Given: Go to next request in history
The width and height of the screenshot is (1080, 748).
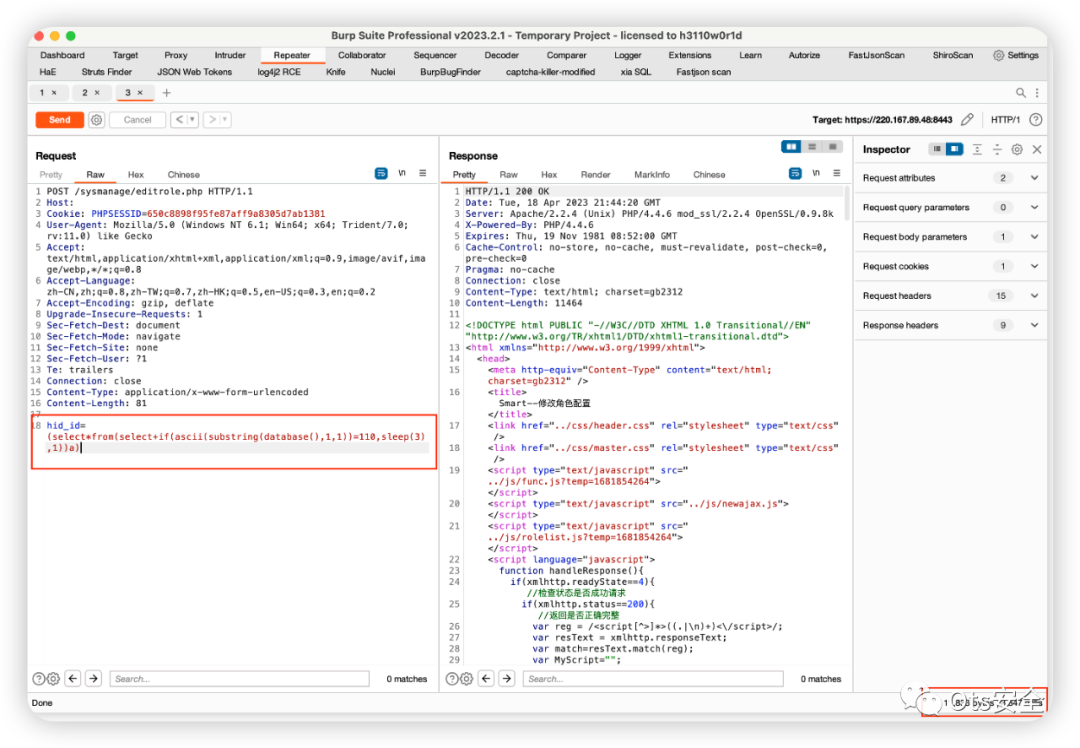Looking at the screenshot, I should click(212, 120).
